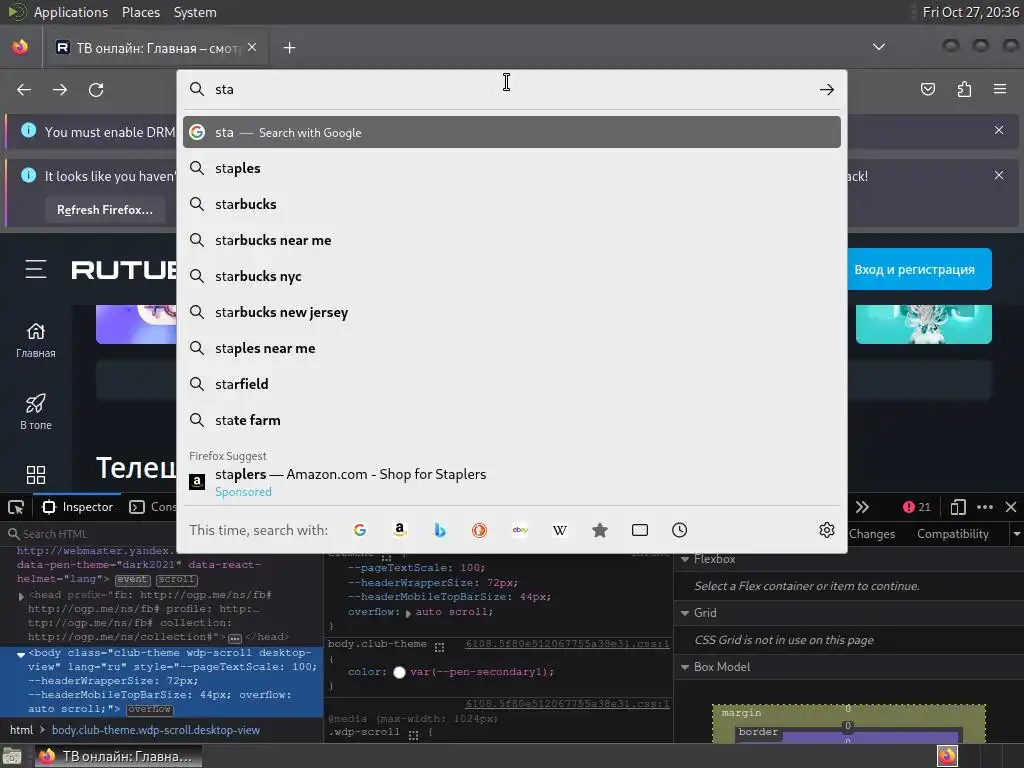Select the ТВ онлайн browser tab
The image size is (1024, 768).
[x=156, y=48]
